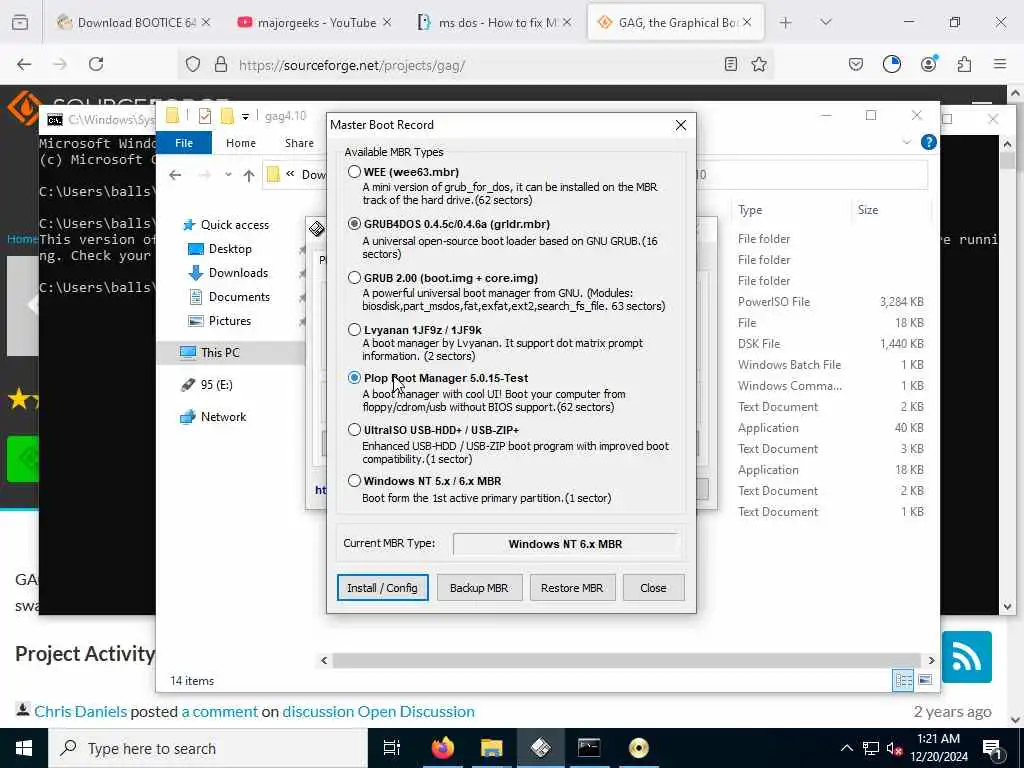
Task: Select This PC in navigation pane
Action: tap(210, 353)
